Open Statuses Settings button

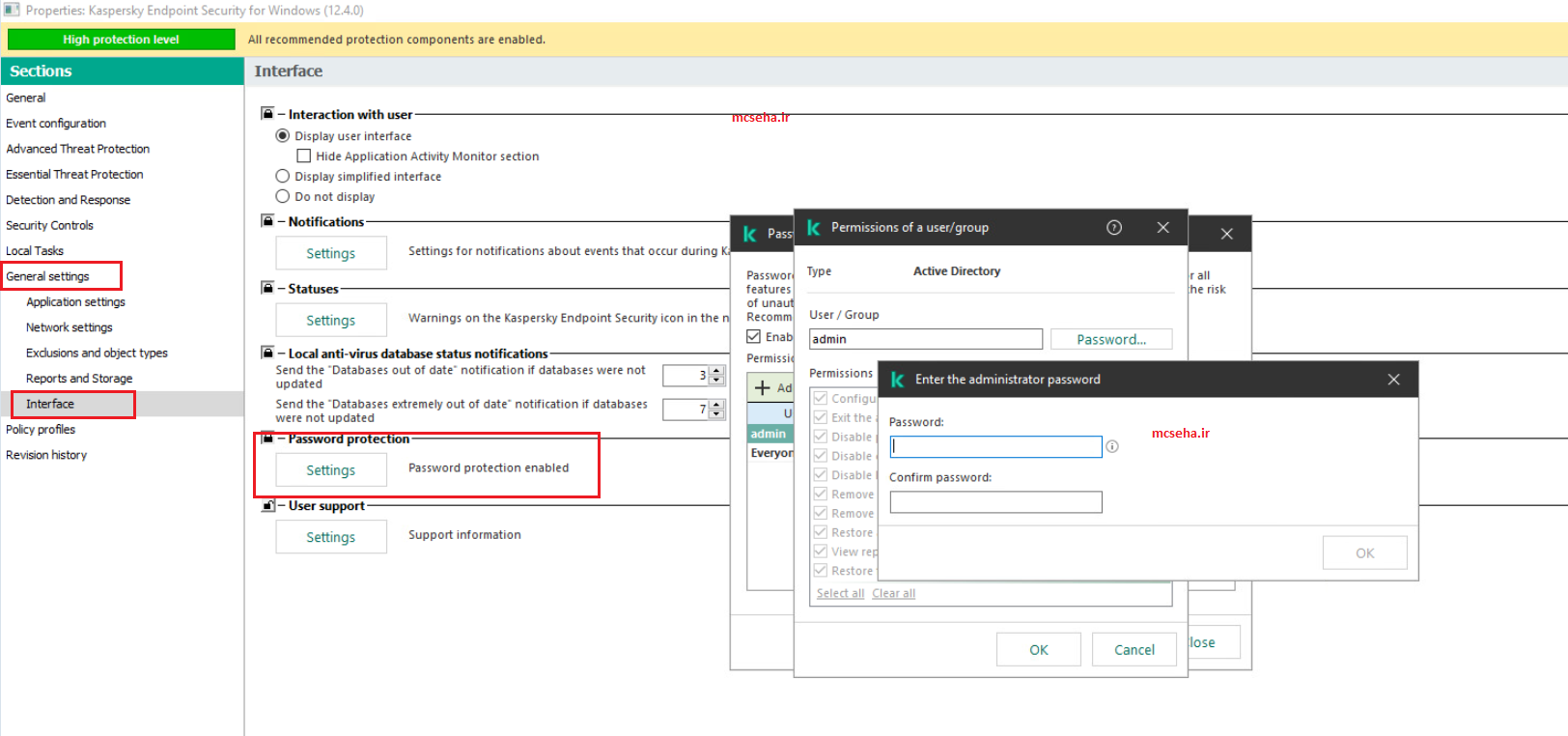coord(331,320)
